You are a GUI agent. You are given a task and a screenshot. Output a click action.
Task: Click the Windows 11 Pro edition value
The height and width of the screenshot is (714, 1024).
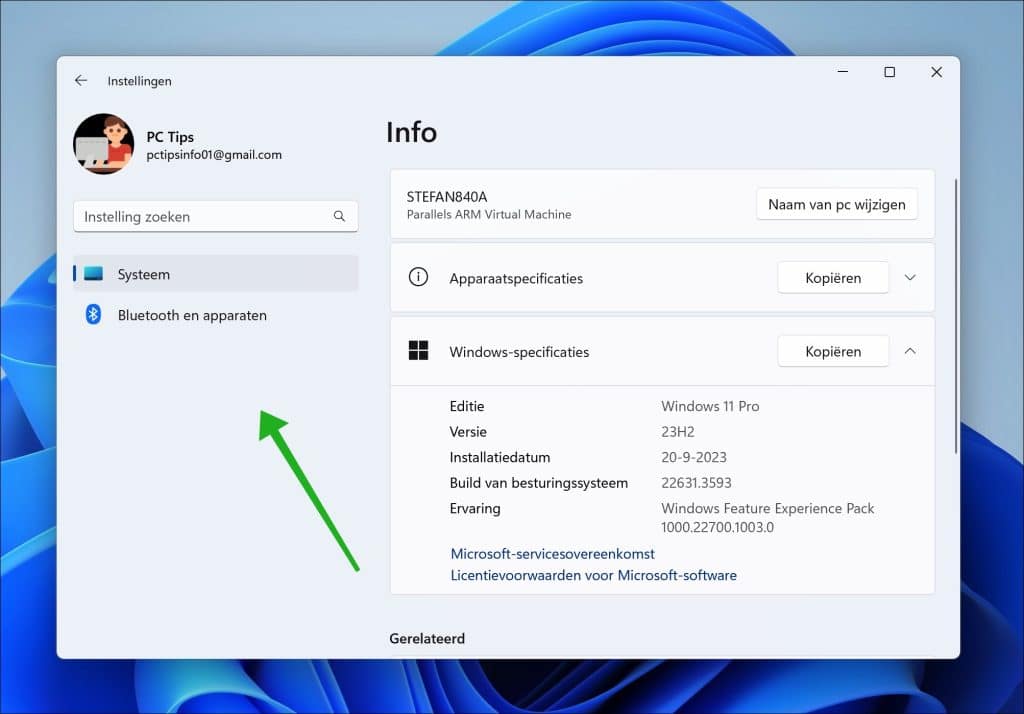point(710,406)
